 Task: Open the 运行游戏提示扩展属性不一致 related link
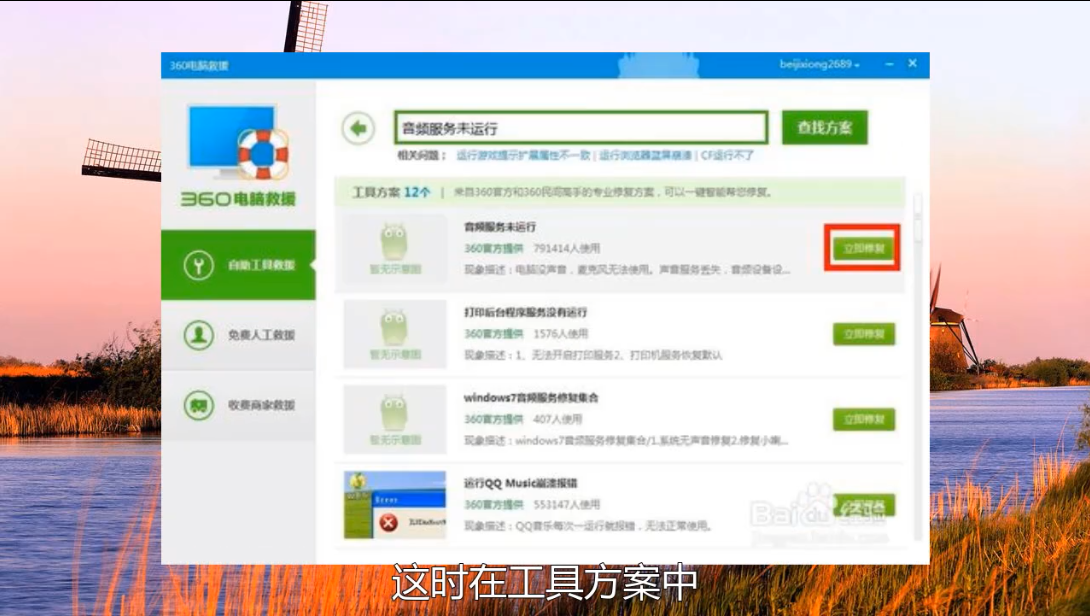[x=524, y=156]
